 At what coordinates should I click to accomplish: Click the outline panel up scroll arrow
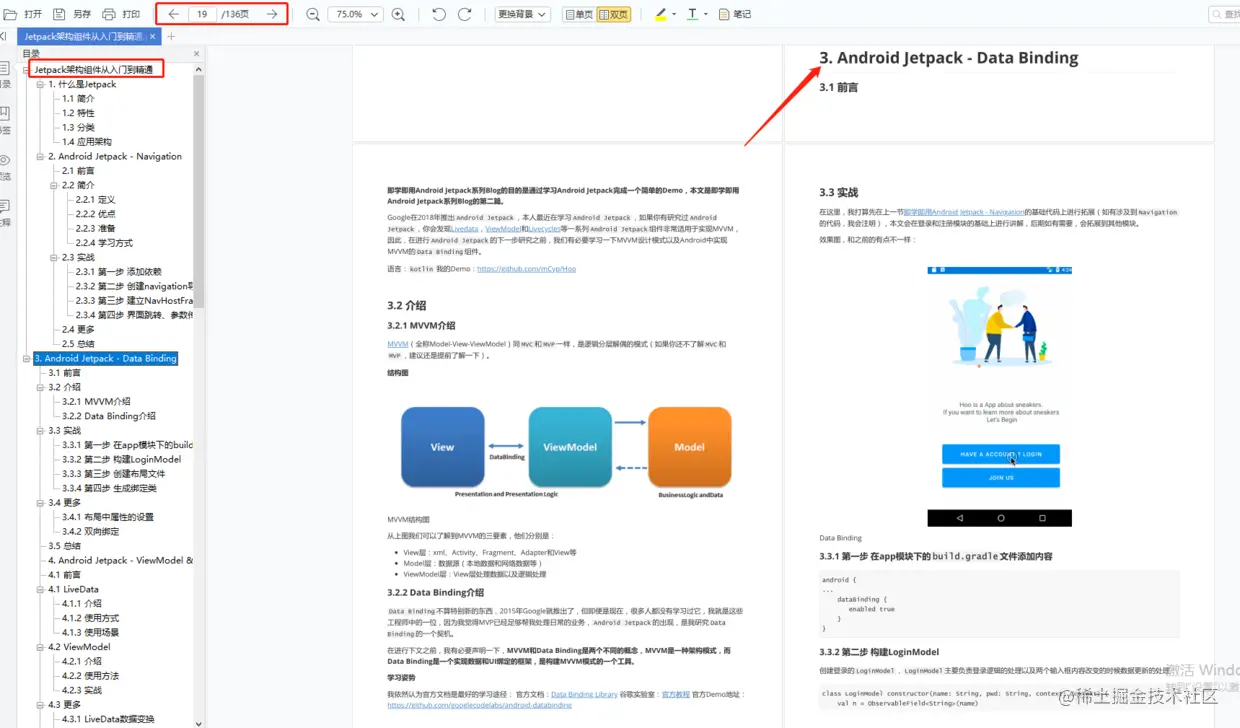198,70
